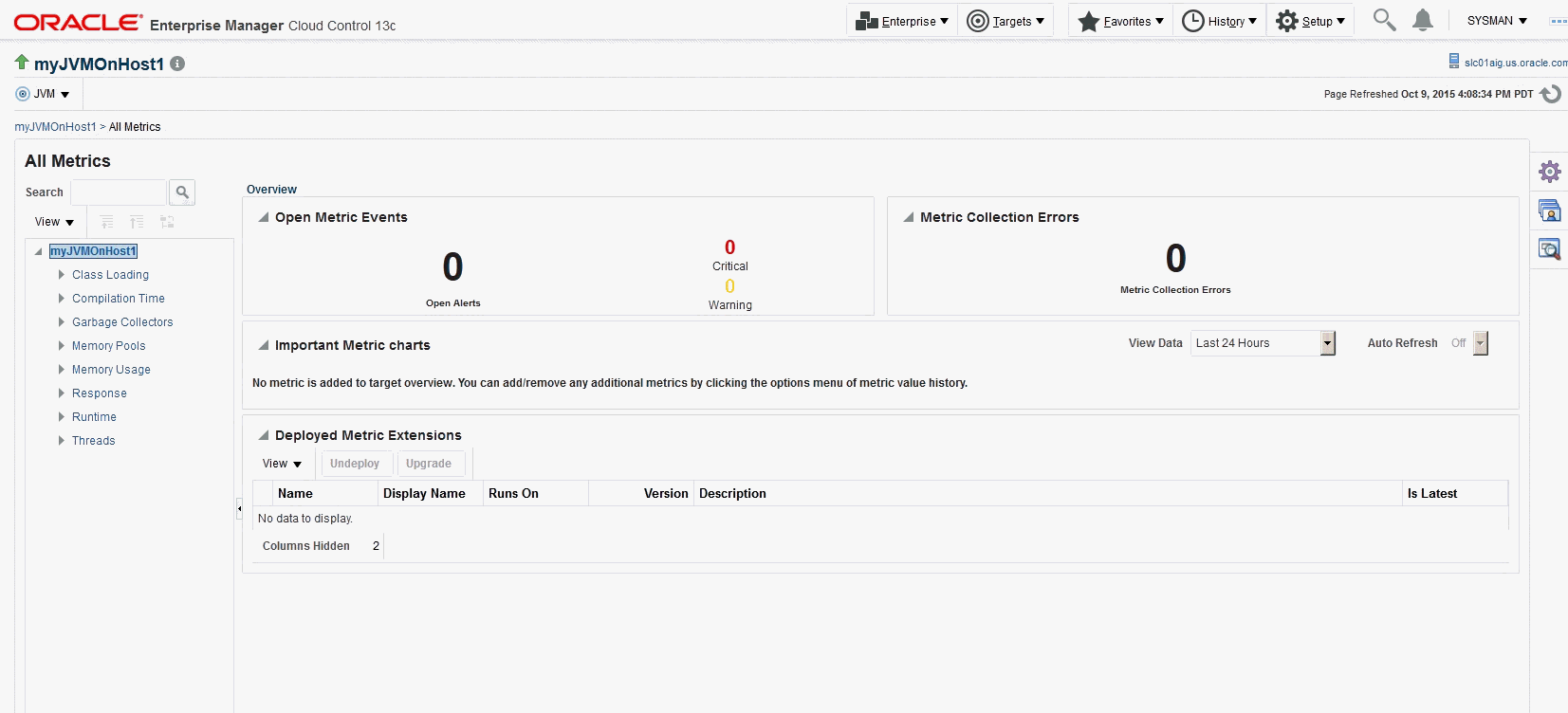The height and width of the screenshot is (713, 1568).
Task: Open the Favorites menu
Action: 1120,21
